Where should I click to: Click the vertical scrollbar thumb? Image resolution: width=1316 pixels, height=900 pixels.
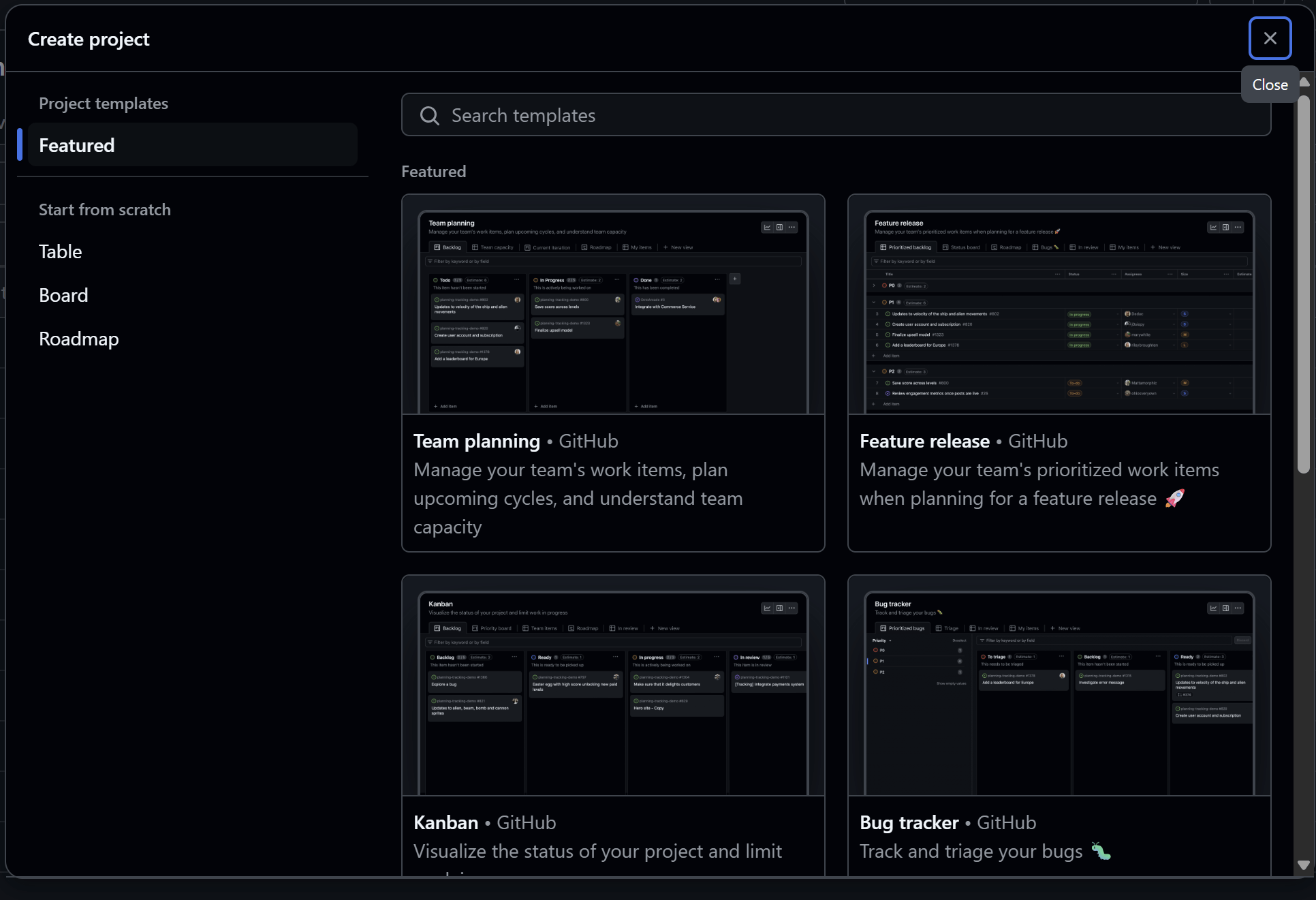tap(1304, 284)
